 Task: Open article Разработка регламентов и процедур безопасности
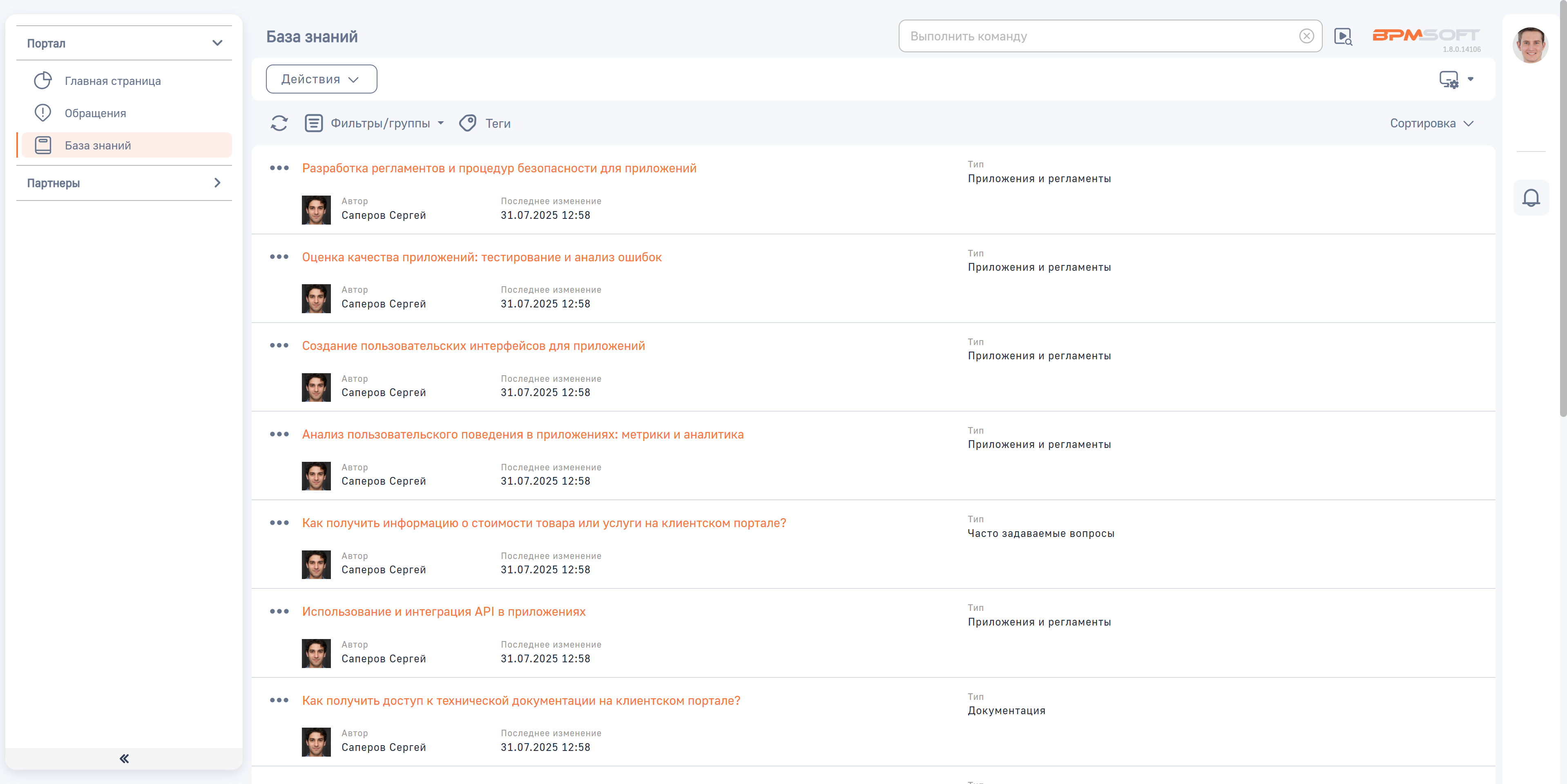499,169
